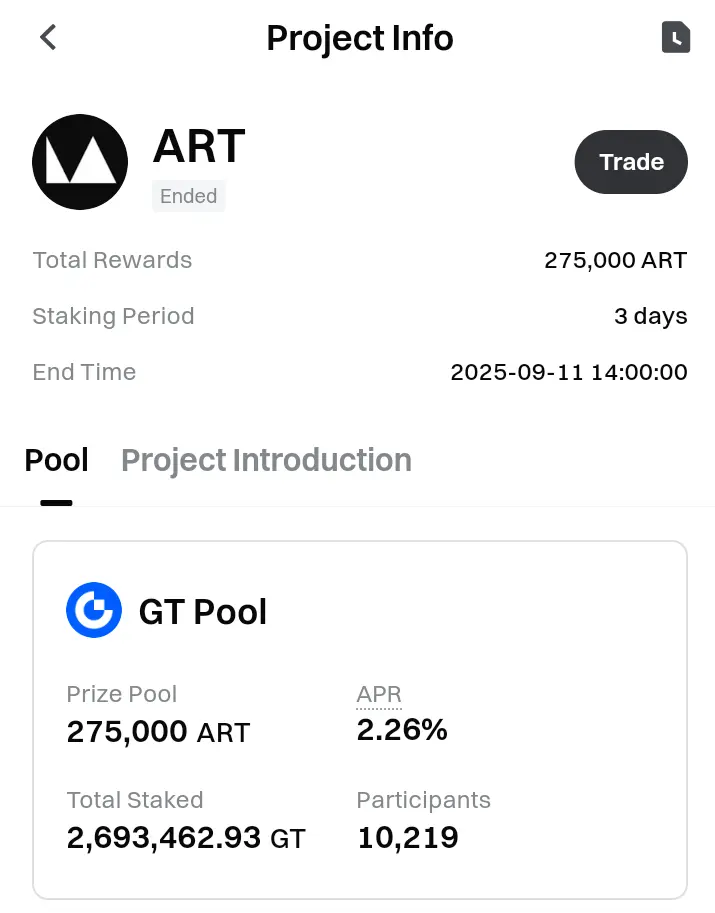715x913 pixels.
Task: Click the ART project logo
Action: (x=80, y=162)
